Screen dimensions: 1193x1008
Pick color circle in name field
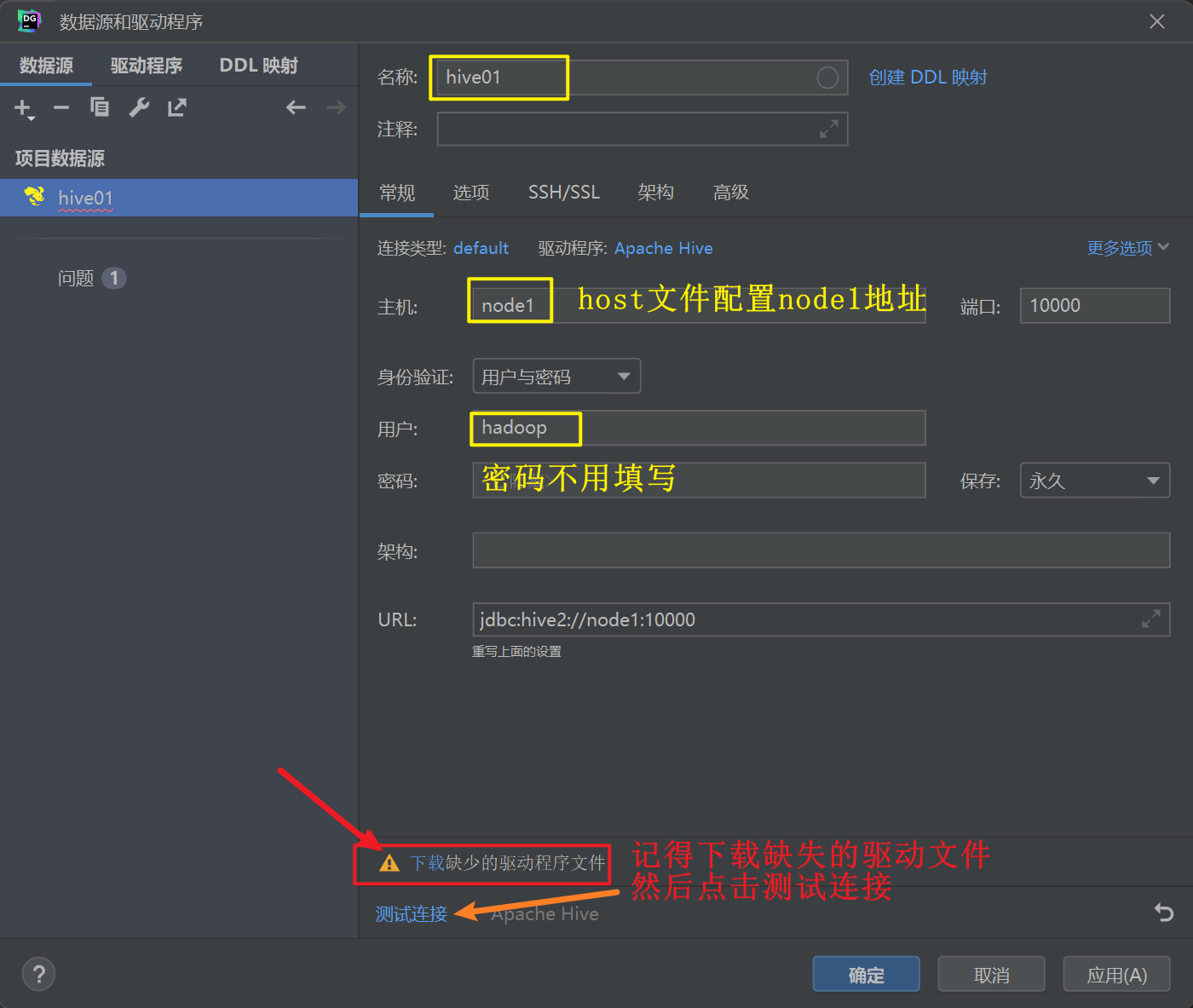pyautogui.click(x=827, y=78)
